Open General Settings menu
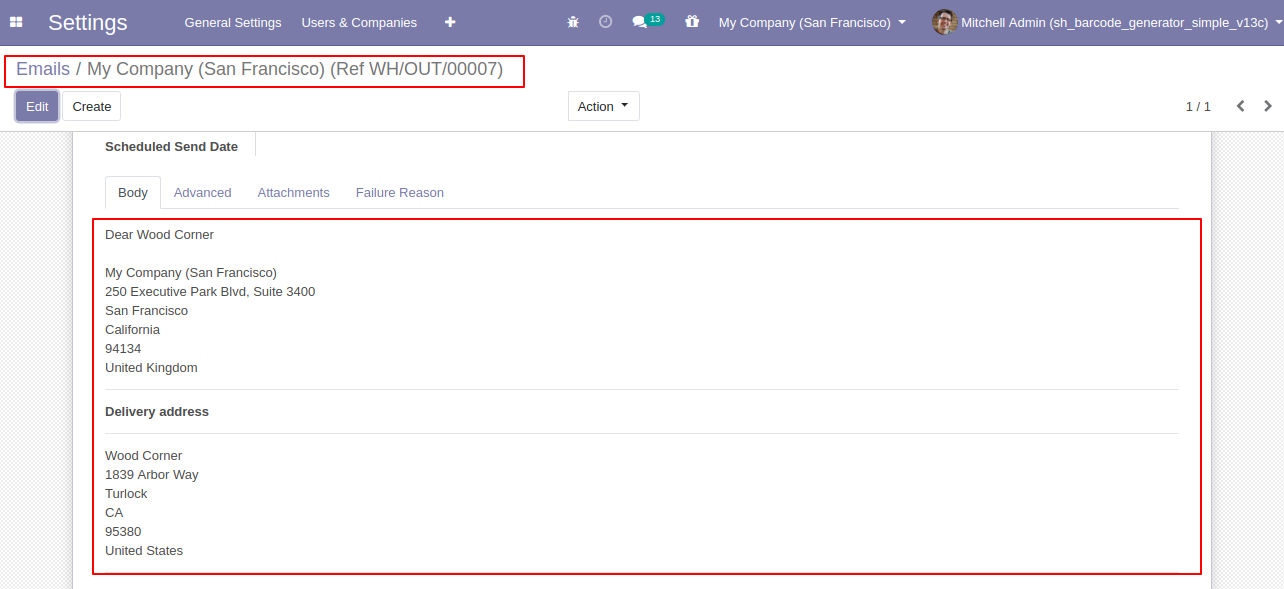The width and height of the screenshot is (1284, 589). (233, 22)
